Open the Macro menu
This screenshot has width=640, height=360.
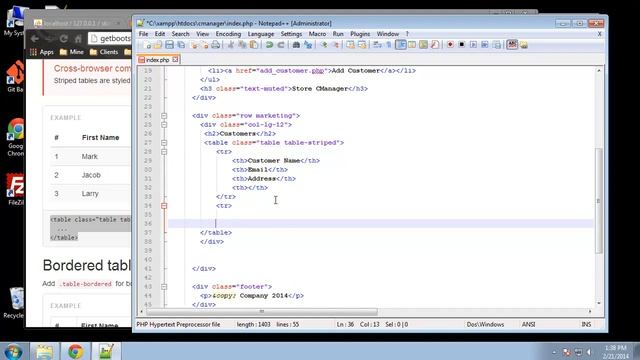[x=317, y=34]
